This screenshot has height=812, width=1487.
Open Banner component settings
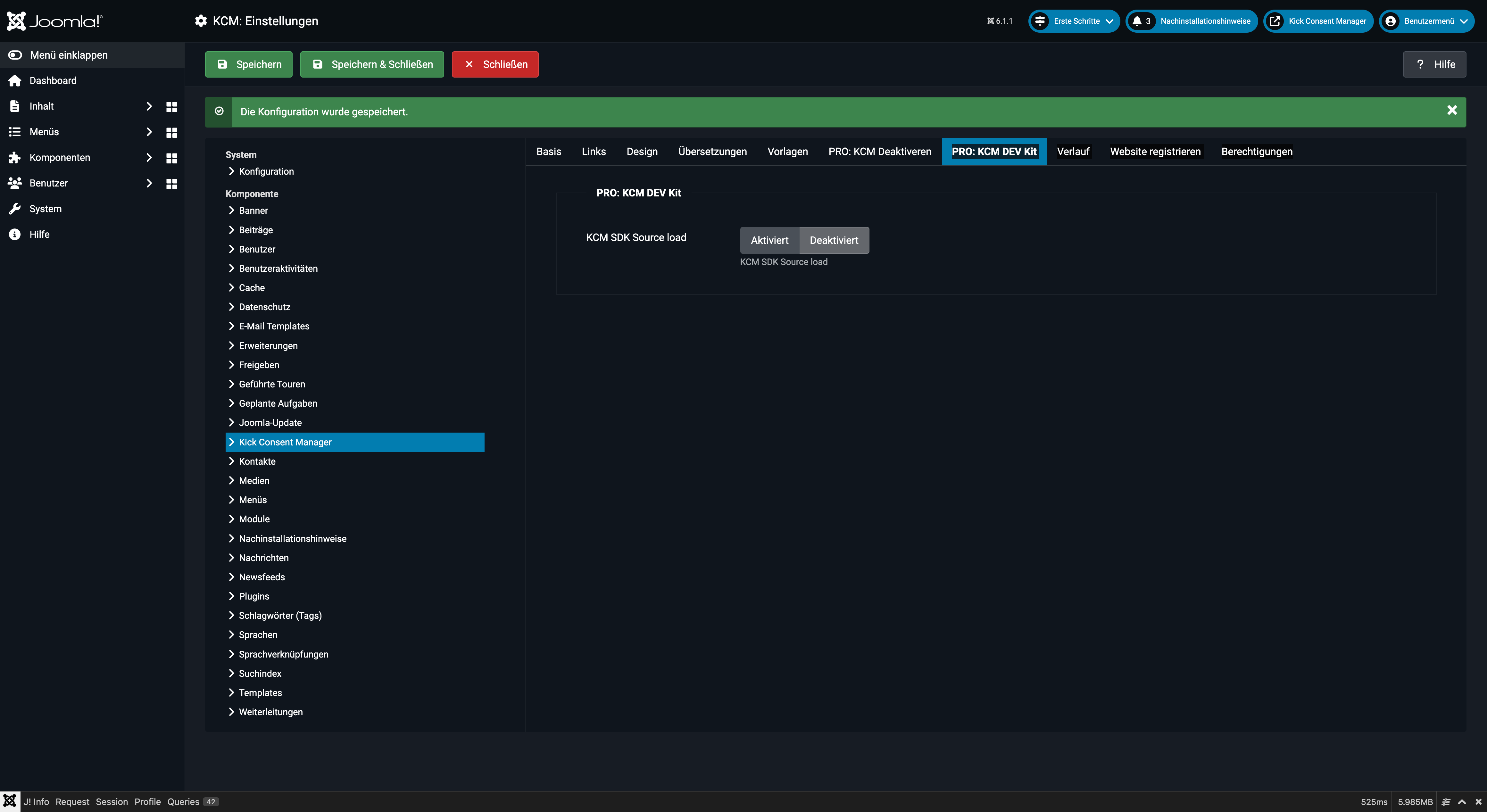(x=253, y=211)
